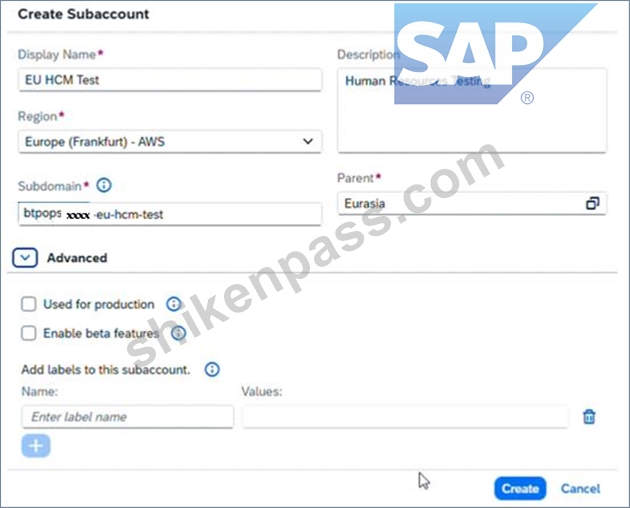Open the Parent value help icon

tap(593, 203)
